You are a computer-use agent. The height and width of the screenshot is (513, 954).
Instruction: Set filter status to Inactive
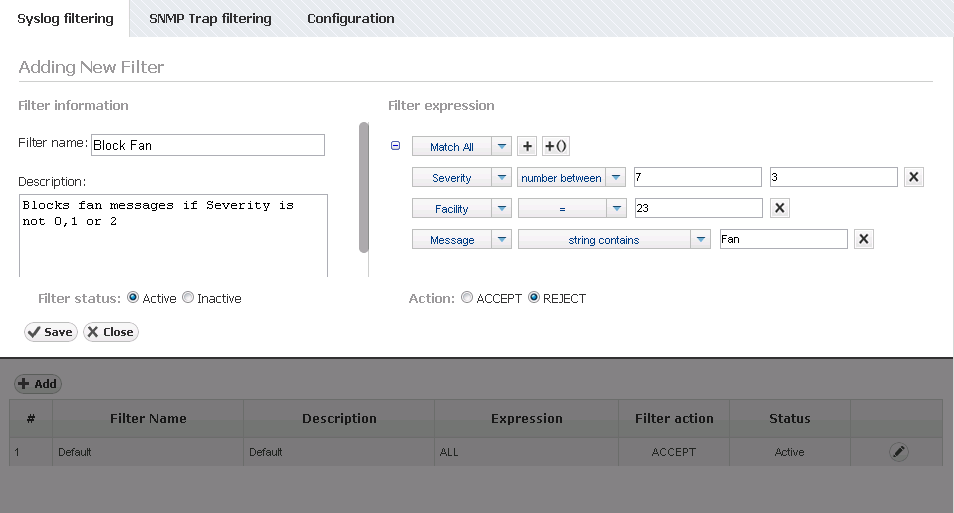[x=188, y=298]
